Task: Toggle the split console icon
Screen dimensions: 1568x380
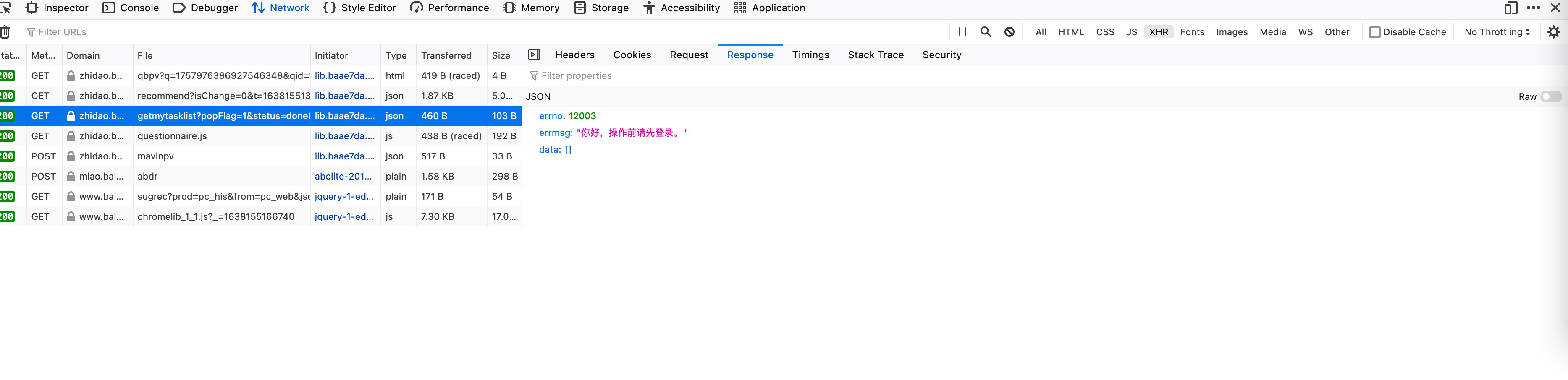Action: tap(535, 55)
